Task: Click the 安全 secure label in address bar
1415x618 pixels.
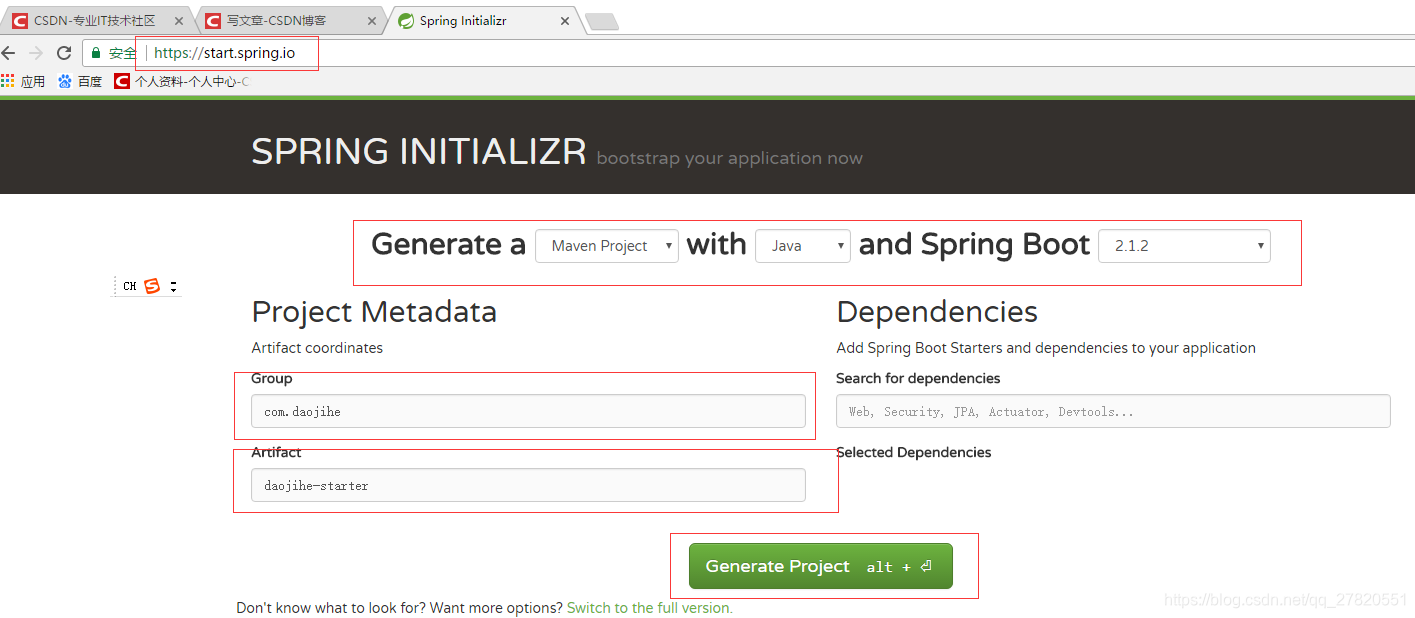Action: coord(122,53)
